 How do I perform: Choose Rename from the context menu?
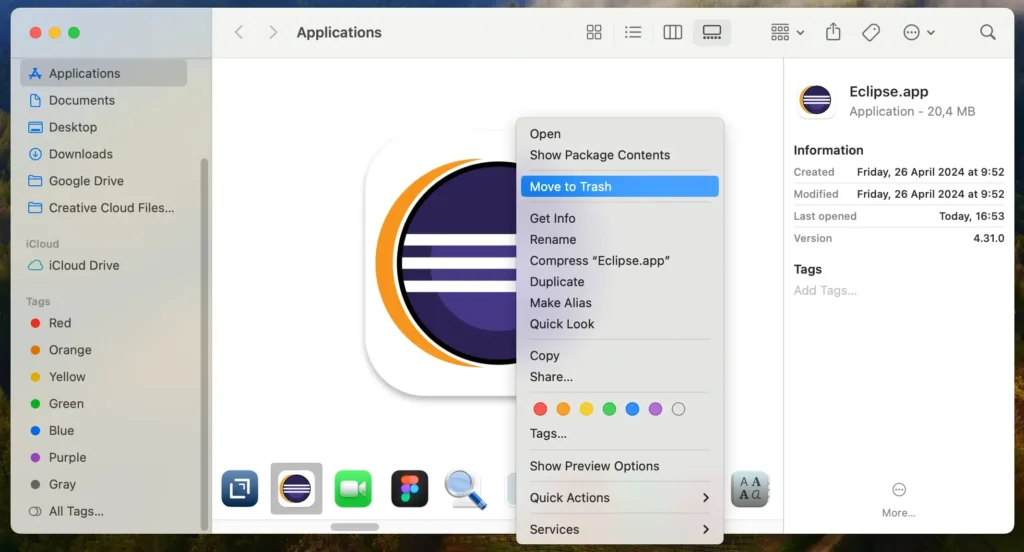pyautogui.click(x=620, y=239)
